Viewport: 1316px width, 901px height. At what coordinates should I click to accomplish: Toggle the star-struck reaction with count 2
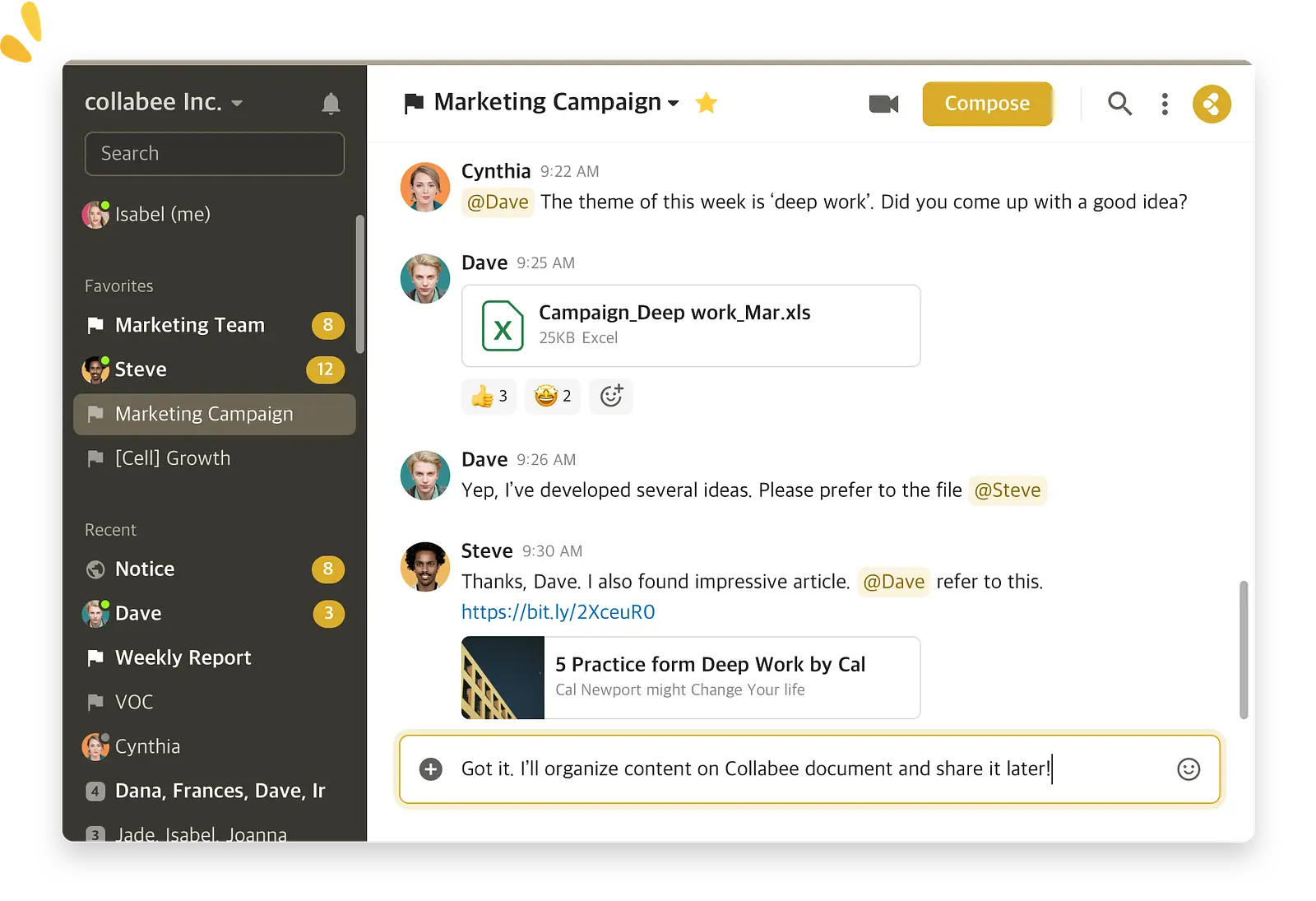pyautogui.click(x=554, y=396)
